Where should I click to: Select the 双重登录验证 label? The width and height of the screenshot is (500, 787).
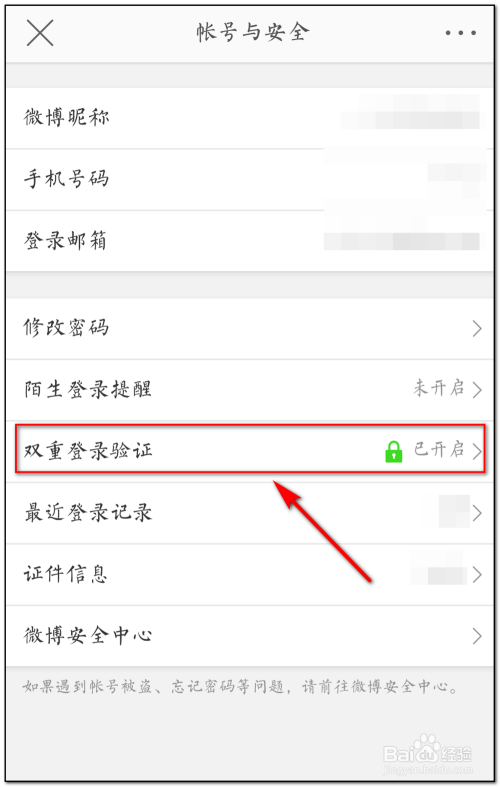[88, 451]
